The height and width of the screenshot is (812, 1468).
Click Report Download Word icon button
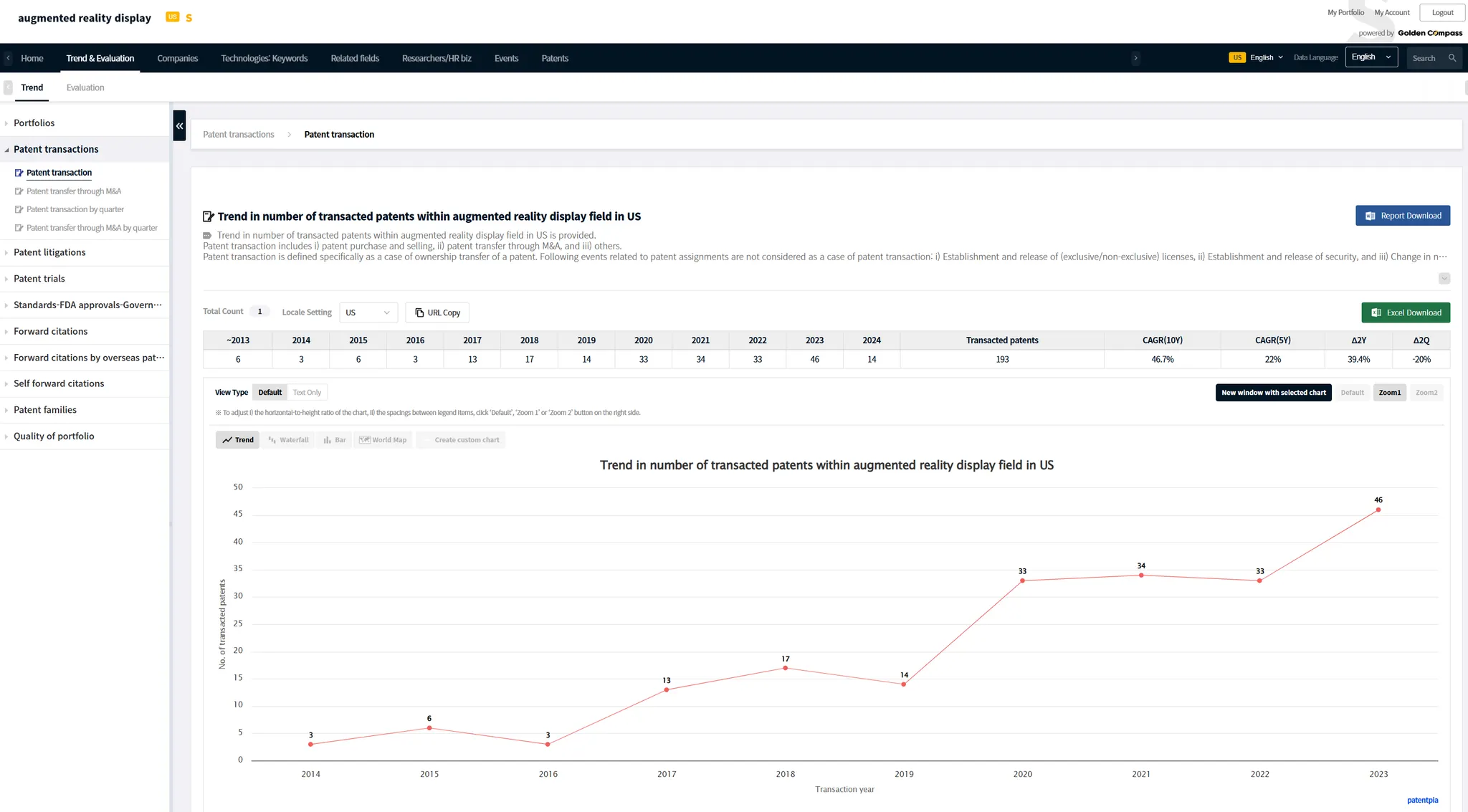1402,216
